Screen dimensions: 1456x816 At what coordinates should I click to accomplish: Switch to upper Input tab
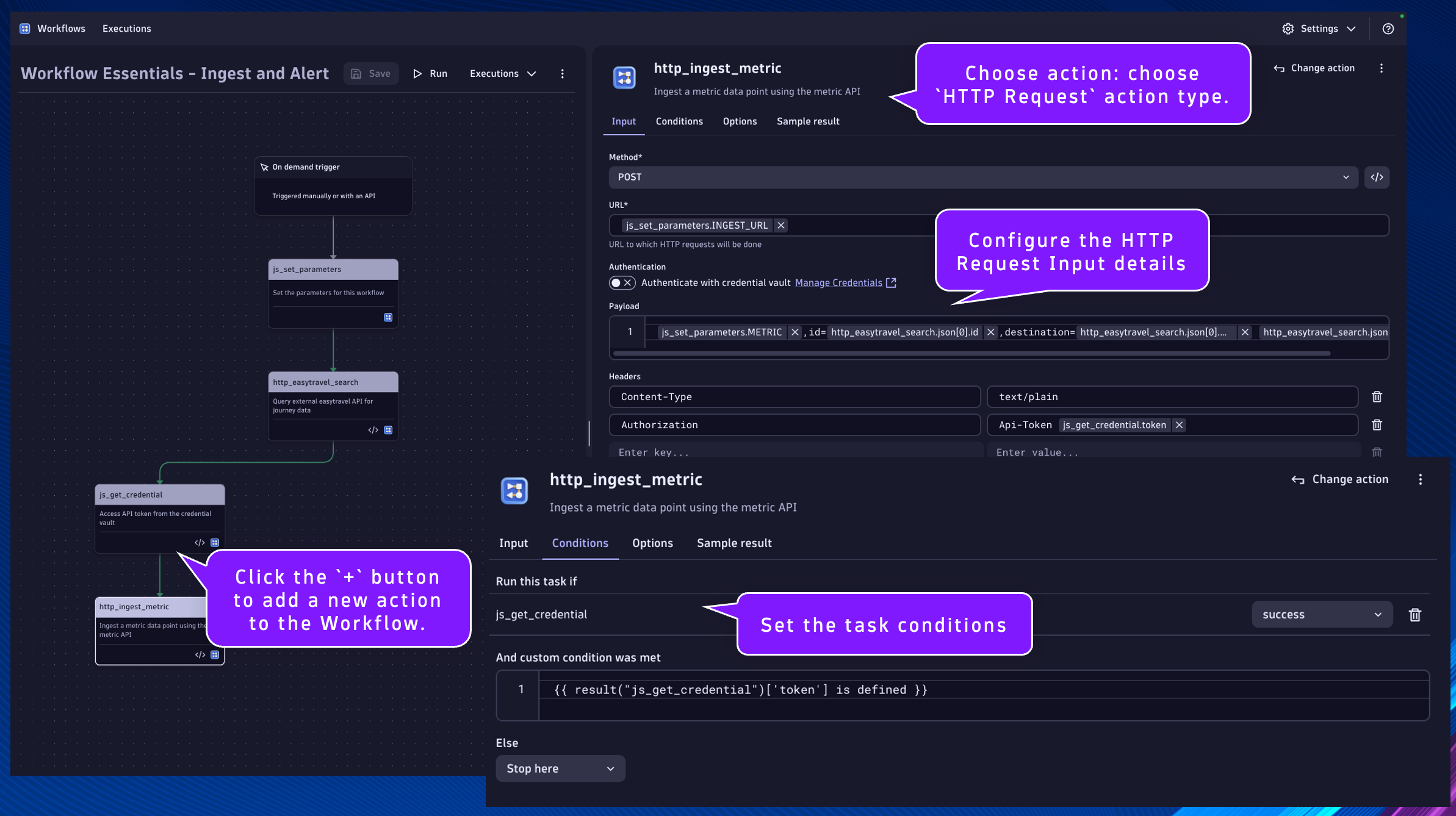[x=624, y=121]
